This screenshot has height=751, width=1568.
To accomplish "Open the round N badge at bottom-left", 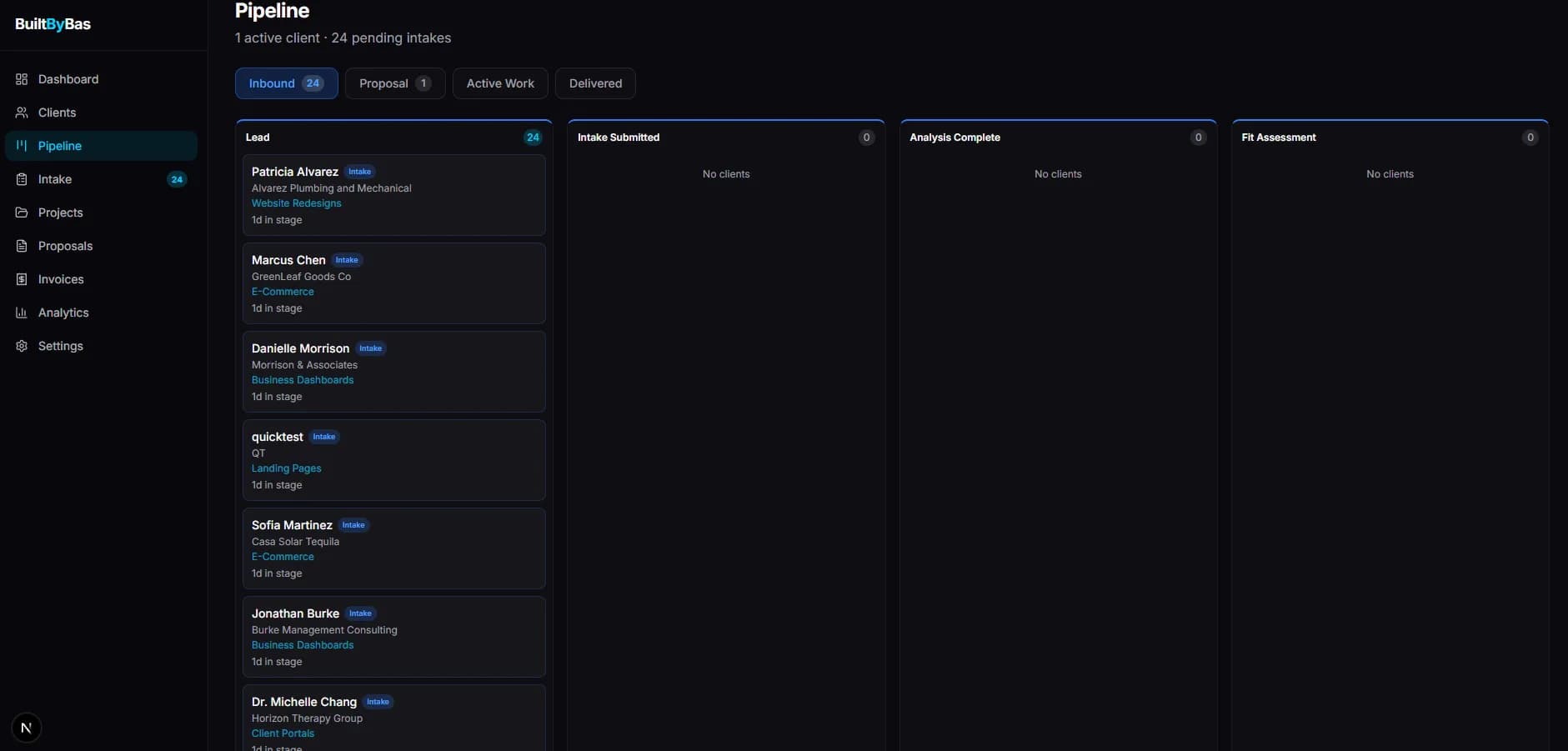I will 27,728.
